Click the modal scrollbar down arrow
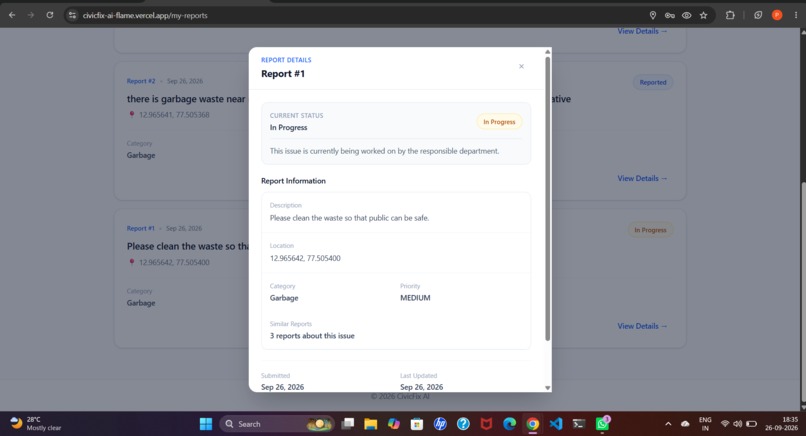Image resolution: width=806 pixels, height=436 pixels. click(x=547, y=388)
